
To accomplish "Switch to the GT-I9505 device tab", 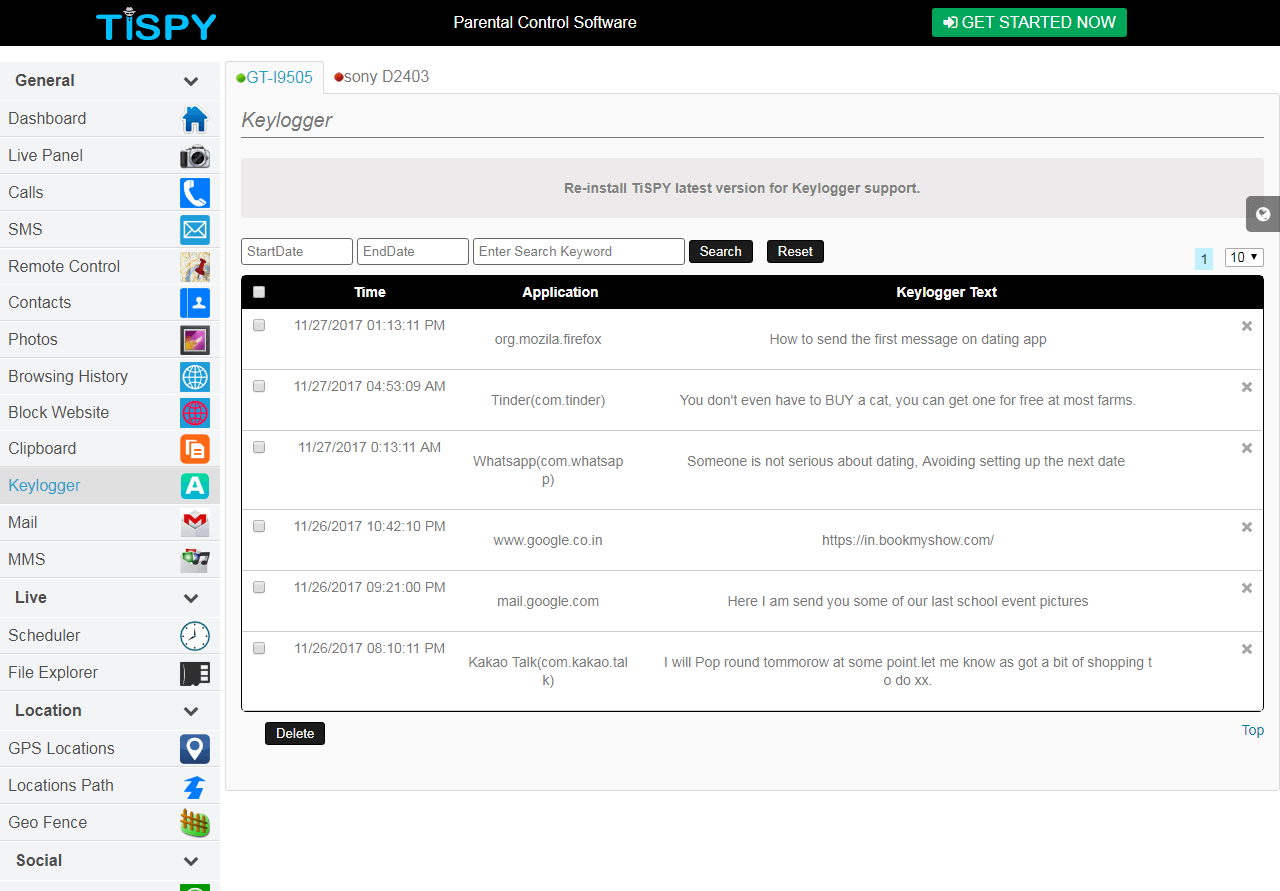I will tap(274, 77).
